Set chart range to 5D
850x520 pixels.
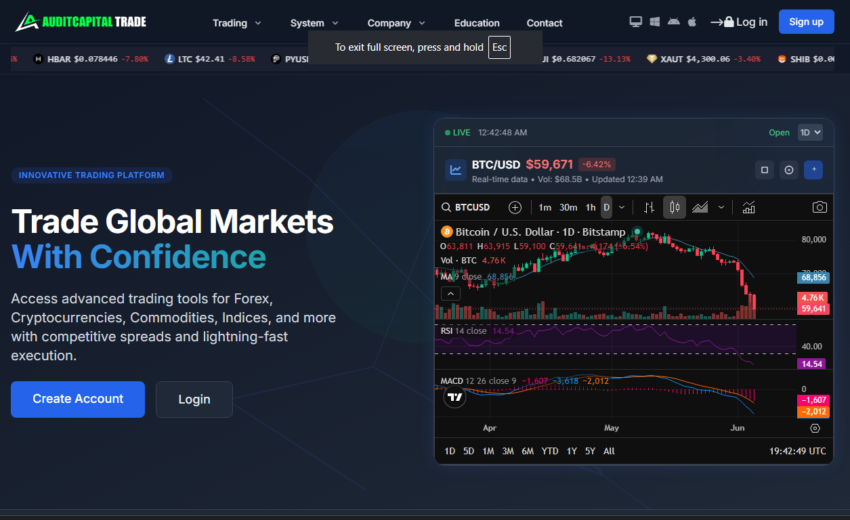pyautogui.click(x=469, y=451)
